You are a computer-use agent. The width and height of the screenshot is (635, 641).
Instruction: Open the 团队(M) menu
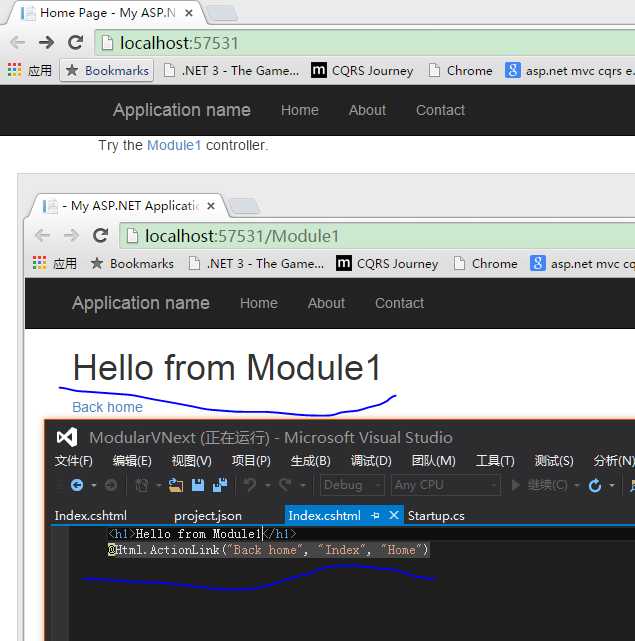(433, 461)
